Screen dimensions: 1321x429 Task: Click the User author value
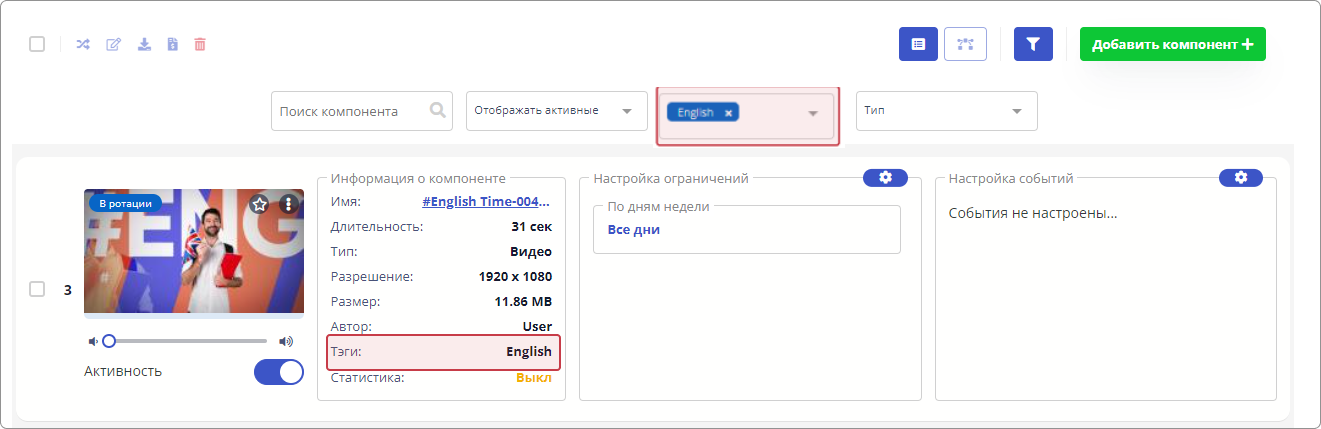(537, 326)
